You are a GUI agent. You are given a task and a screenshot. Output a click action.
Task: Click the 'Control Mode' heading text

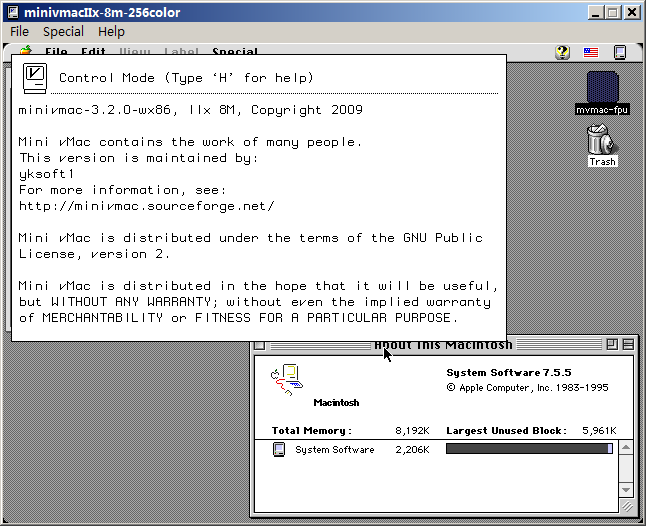186,78
